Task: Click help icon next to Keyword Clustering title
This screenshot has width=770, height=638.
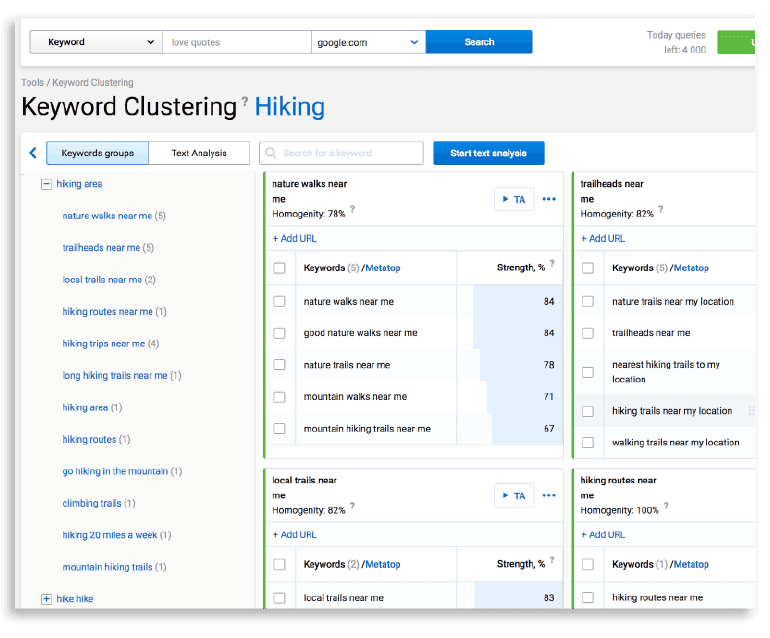Action: pyautogui.click(x=245, y=102)
